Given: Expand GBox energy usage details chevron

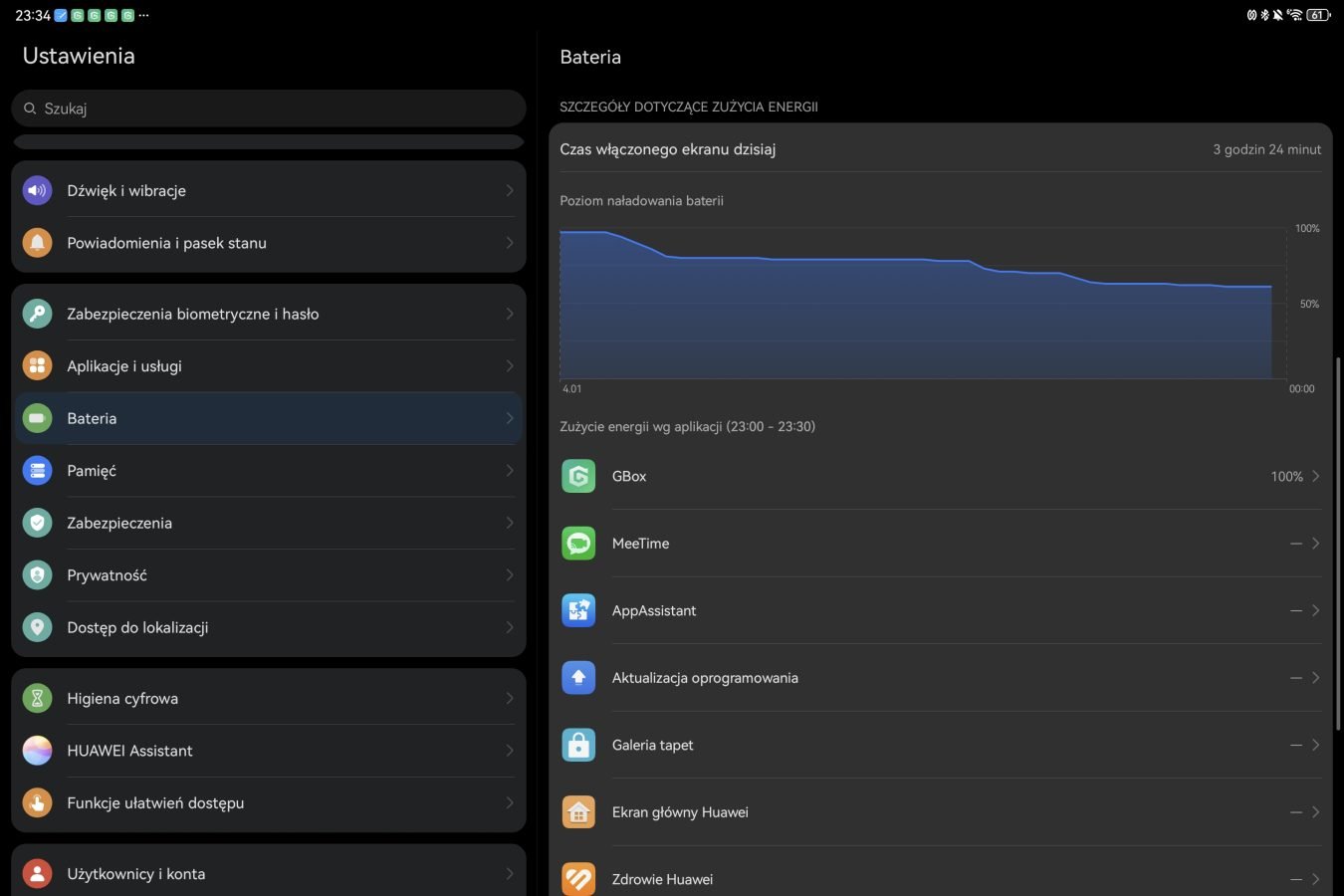Looking at the screenshot, I should pyautogui.click(x=1315, y=477).
